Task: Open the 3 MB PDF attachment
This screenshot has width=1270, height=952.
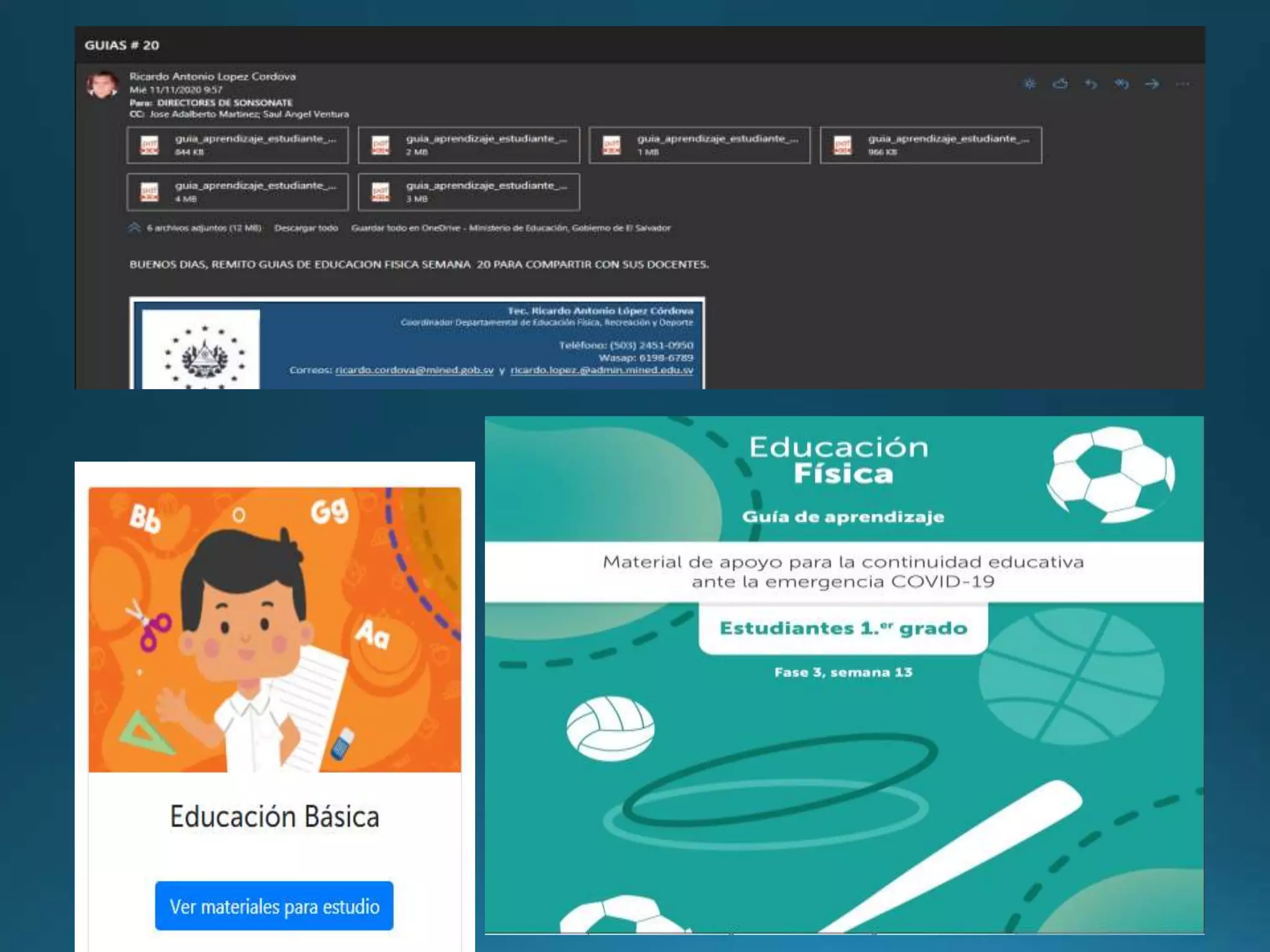Action: [469, 192]
